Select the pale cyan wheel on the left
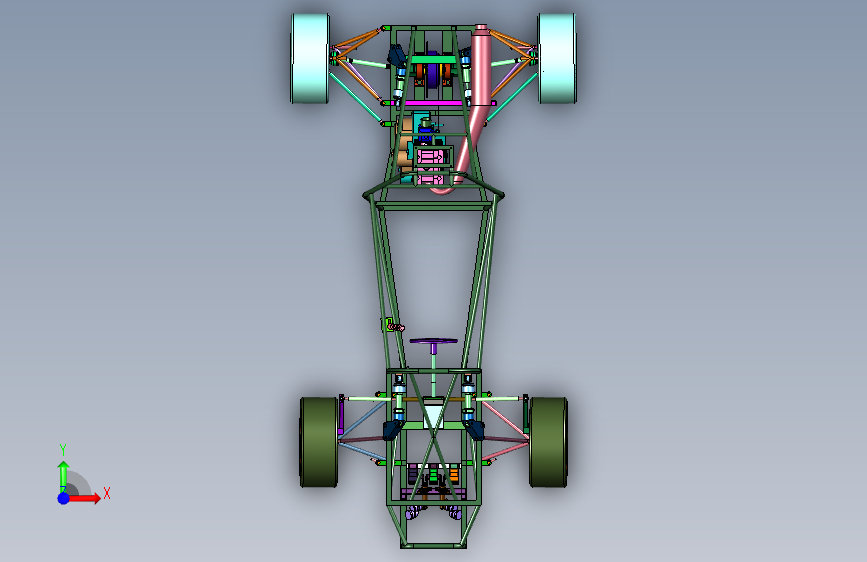This screenshot has height=562, width=867. click(x=310, y=59)
